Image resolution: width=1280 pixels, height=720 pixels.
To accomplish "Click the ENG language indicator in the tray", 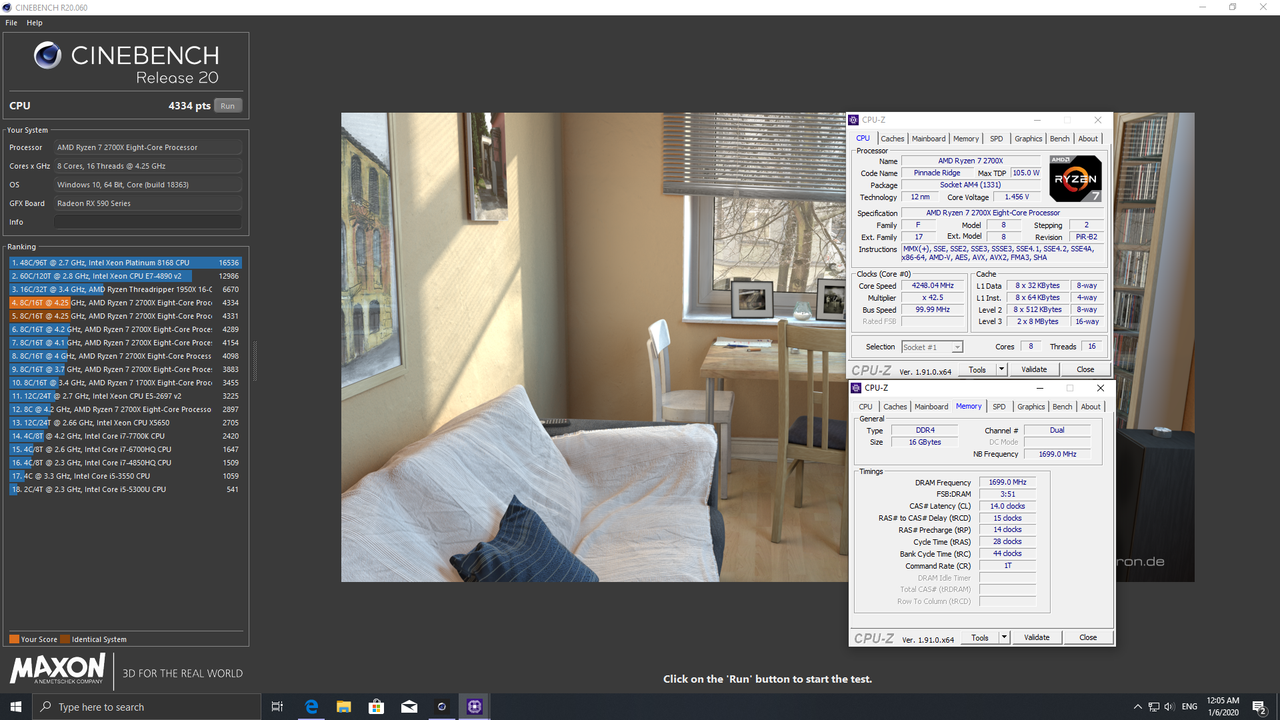I will click(x=1189, y=706).
